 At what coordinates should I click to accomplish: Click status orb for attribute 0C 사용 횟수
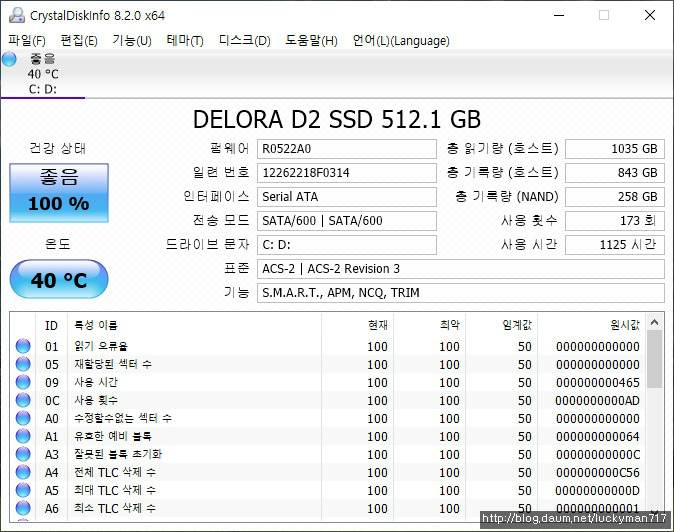[23, 401]
